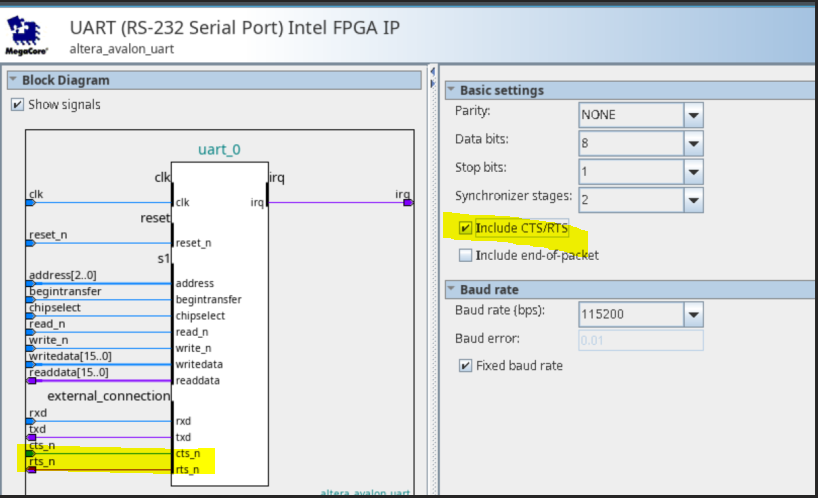The width and height of the screenshot is (818, 498).
Task: Open the Data bits dropdown
Action: 693,143
